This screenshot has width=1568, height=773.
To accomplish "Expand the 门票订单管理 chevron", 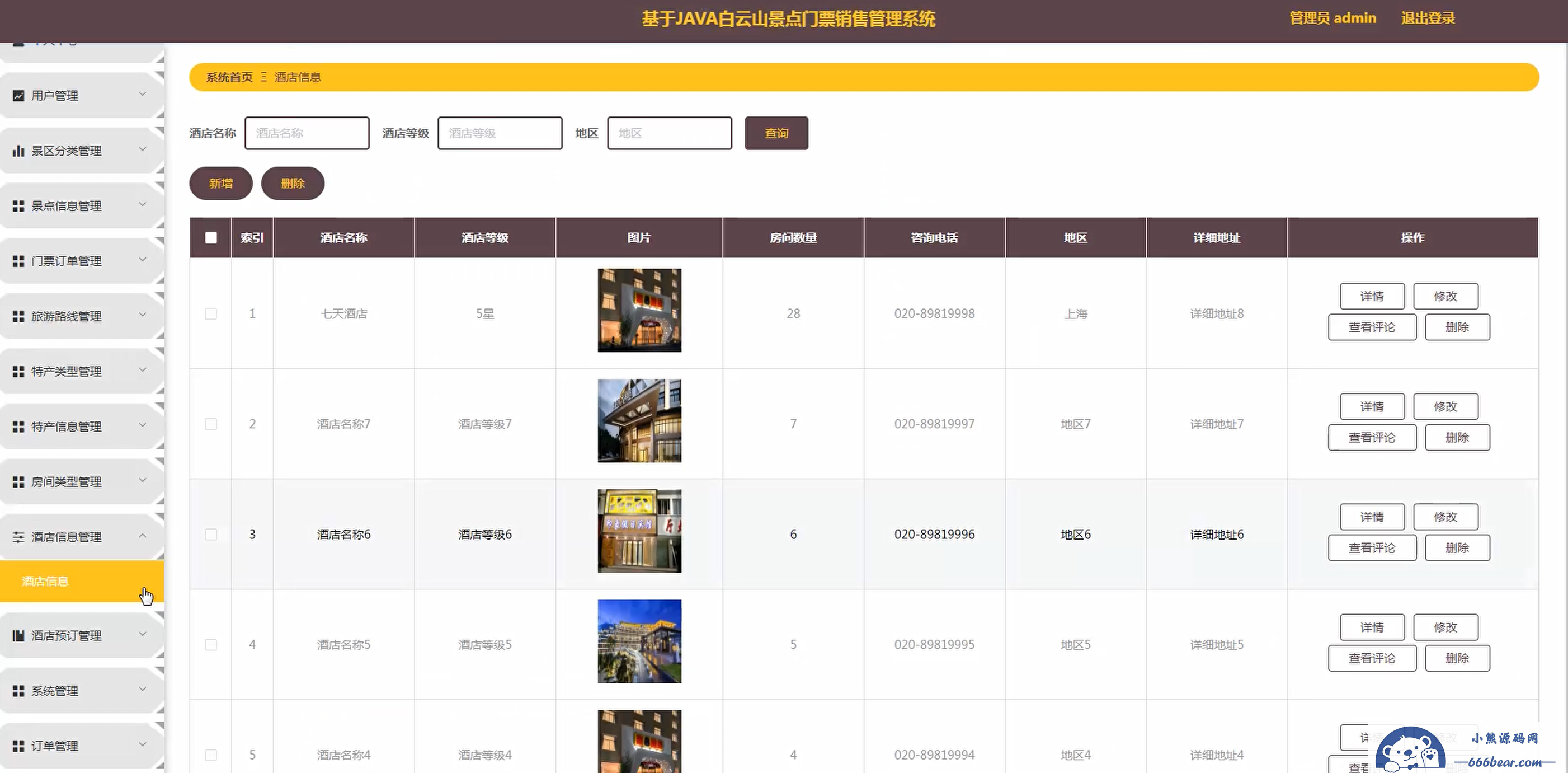I will pos(143,260).
